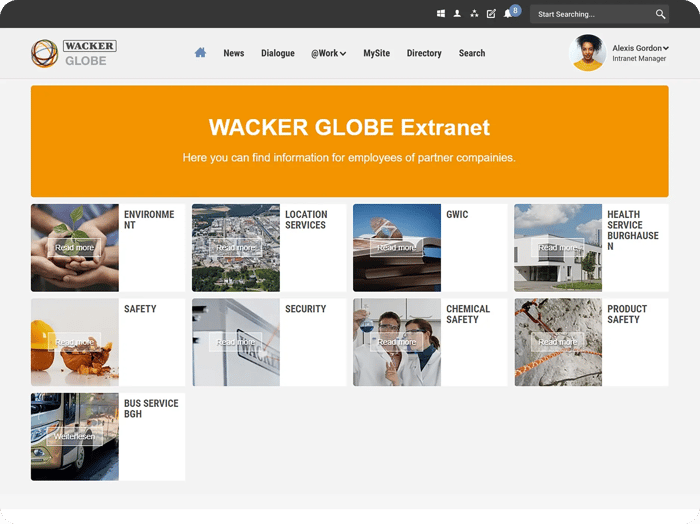Viewport: 700px width, 524px height.
Task: Click the search magnifier icon
Action: (660, 14)
